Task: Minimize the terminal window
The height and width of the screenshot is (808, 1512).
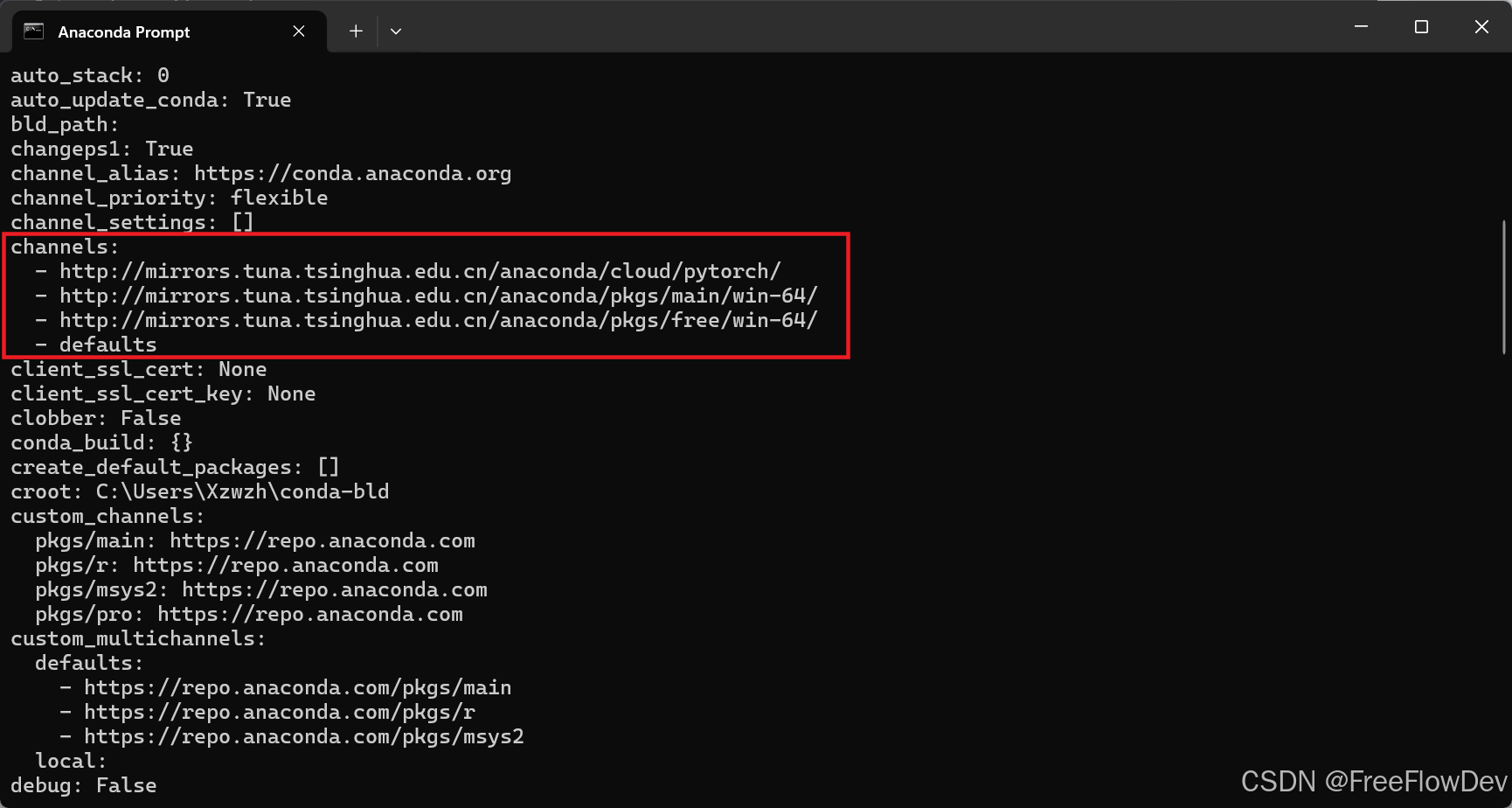Action: pyautogui.click(x=1361, y=27)
